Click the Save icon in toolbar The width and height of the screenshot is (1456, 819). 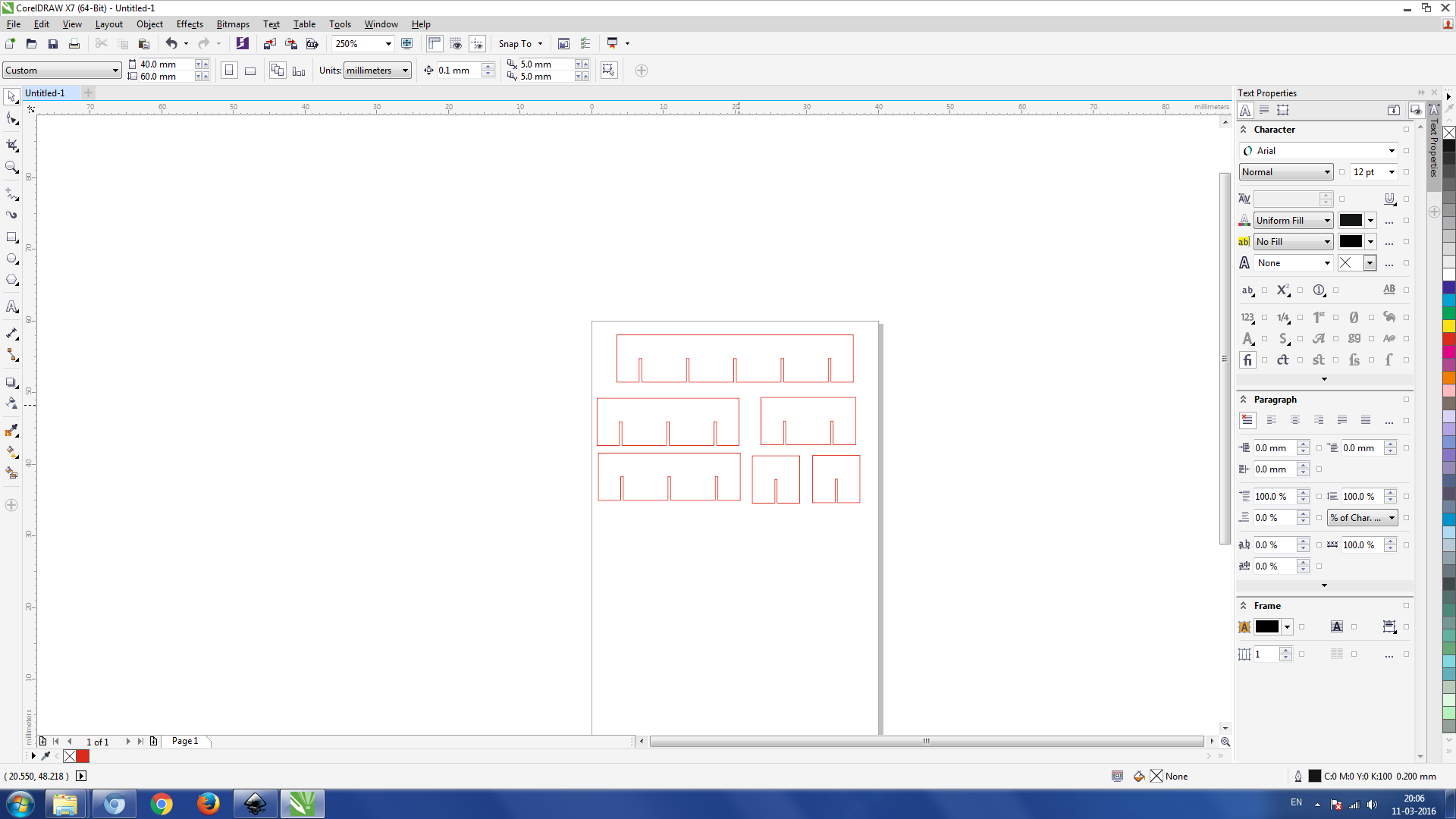tap(53, 43)
